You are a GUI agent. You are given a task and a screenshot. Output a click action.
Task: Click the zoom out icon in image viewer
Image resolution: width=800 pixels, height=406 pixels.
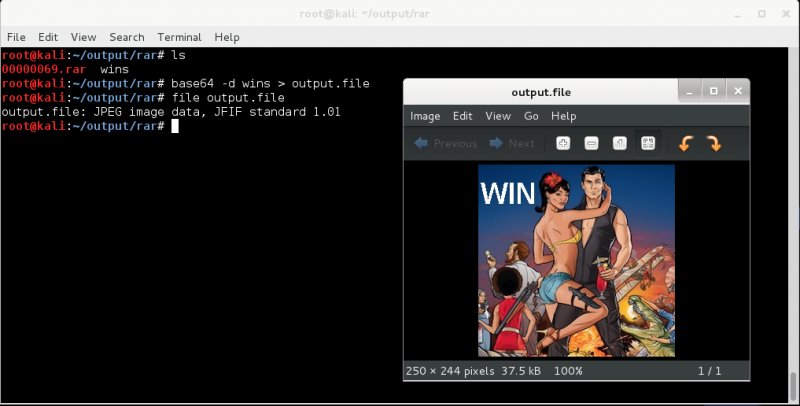coord(591,143)
